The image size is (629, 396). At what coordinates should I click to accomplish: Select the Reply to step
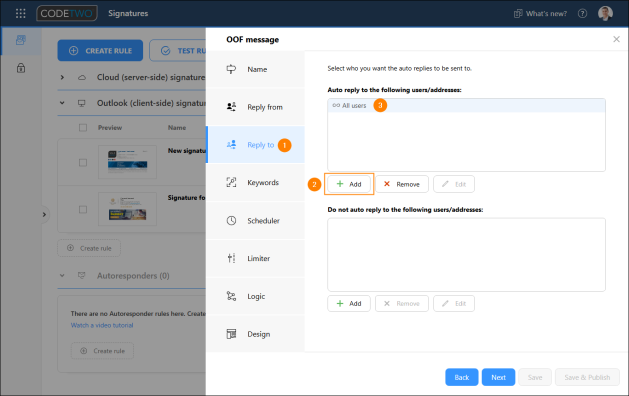(256, 144)
